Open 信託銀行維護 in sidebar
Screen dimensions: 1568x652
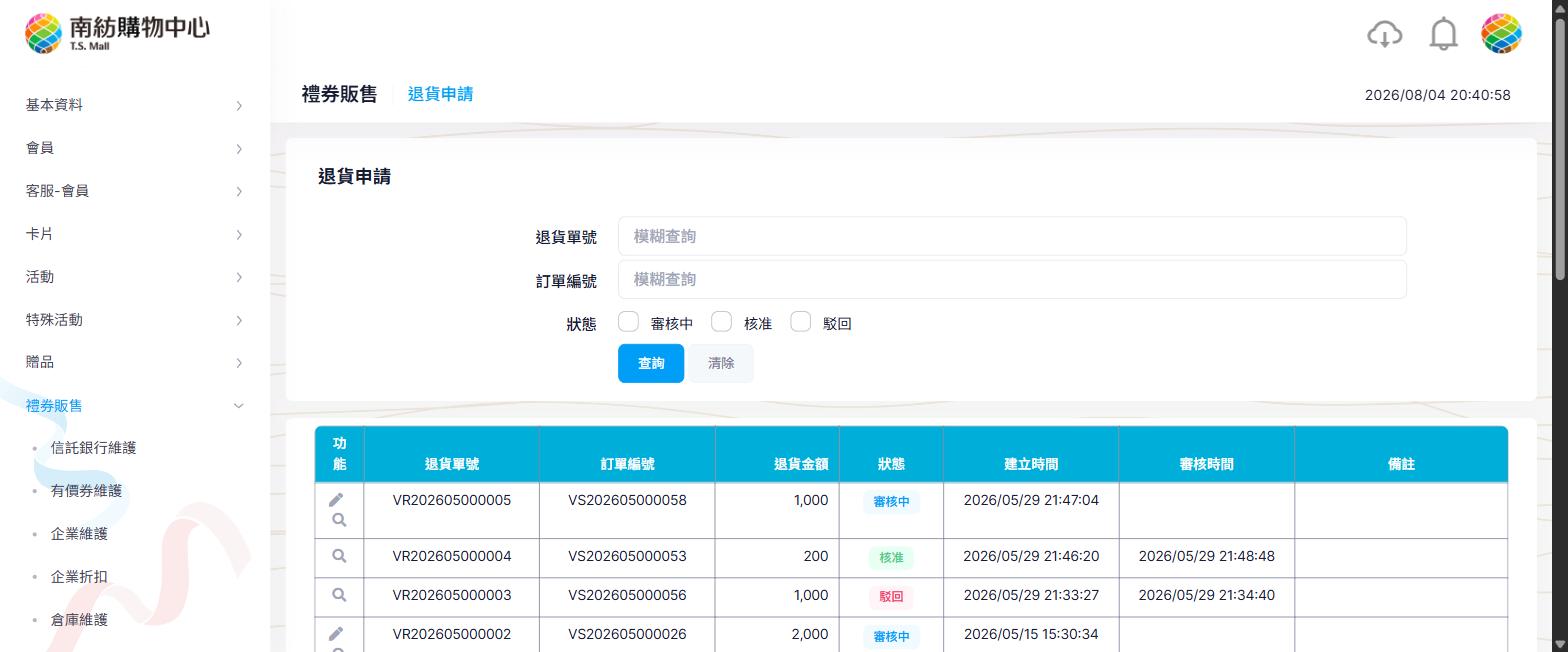point(93,448)
